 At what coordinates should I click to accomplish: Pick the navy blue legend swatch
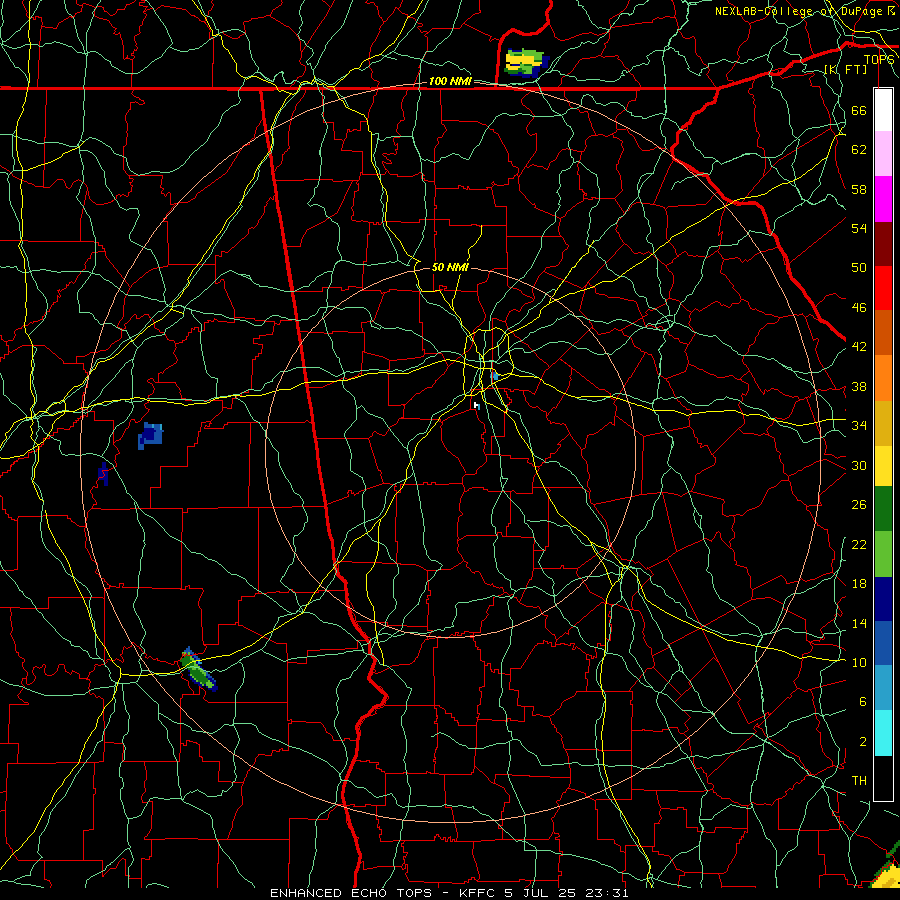pos(883,599)
